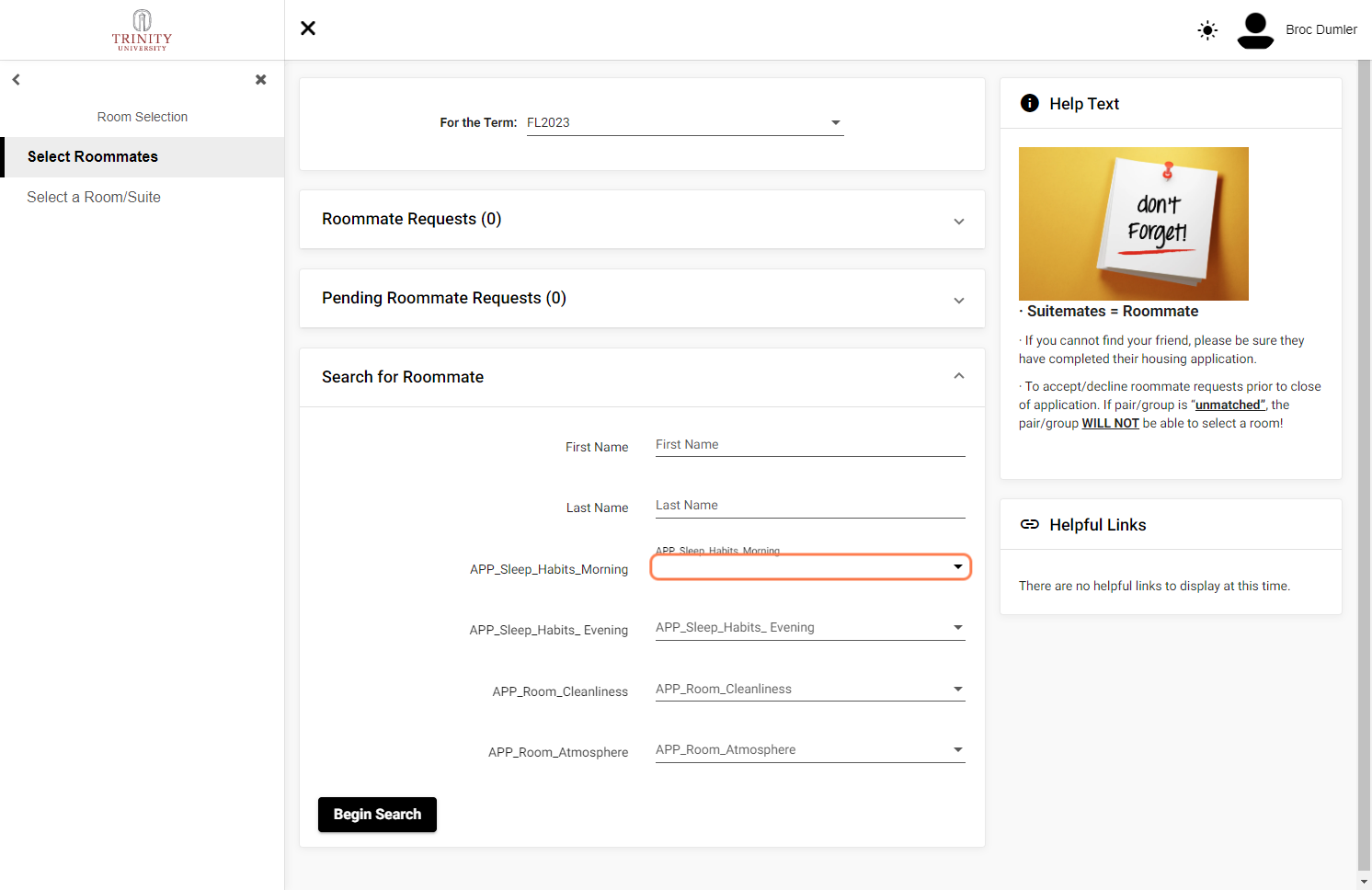Image resolution: width=1372 pixels, height=890 pixels.
Task: Click the underlined "WILL NOT" text
Action: (1110, 423)
